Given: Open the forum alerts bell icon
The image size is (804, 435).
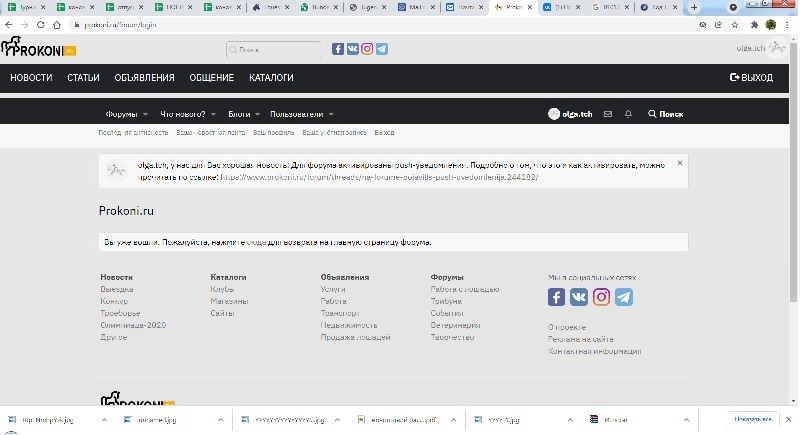Looking at the screenshot, I should click(x=628, y=114).
